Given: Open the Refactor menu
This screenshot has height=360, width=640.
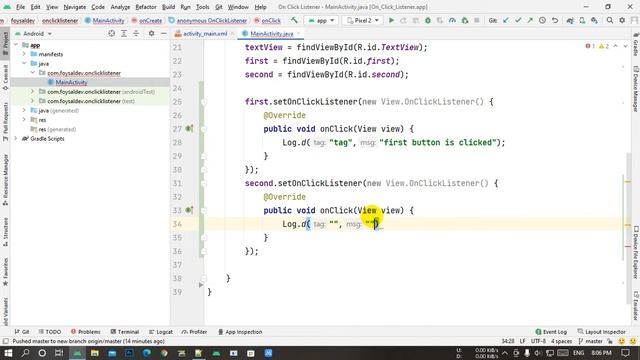Looking at the screenshot, I should 146,7.
